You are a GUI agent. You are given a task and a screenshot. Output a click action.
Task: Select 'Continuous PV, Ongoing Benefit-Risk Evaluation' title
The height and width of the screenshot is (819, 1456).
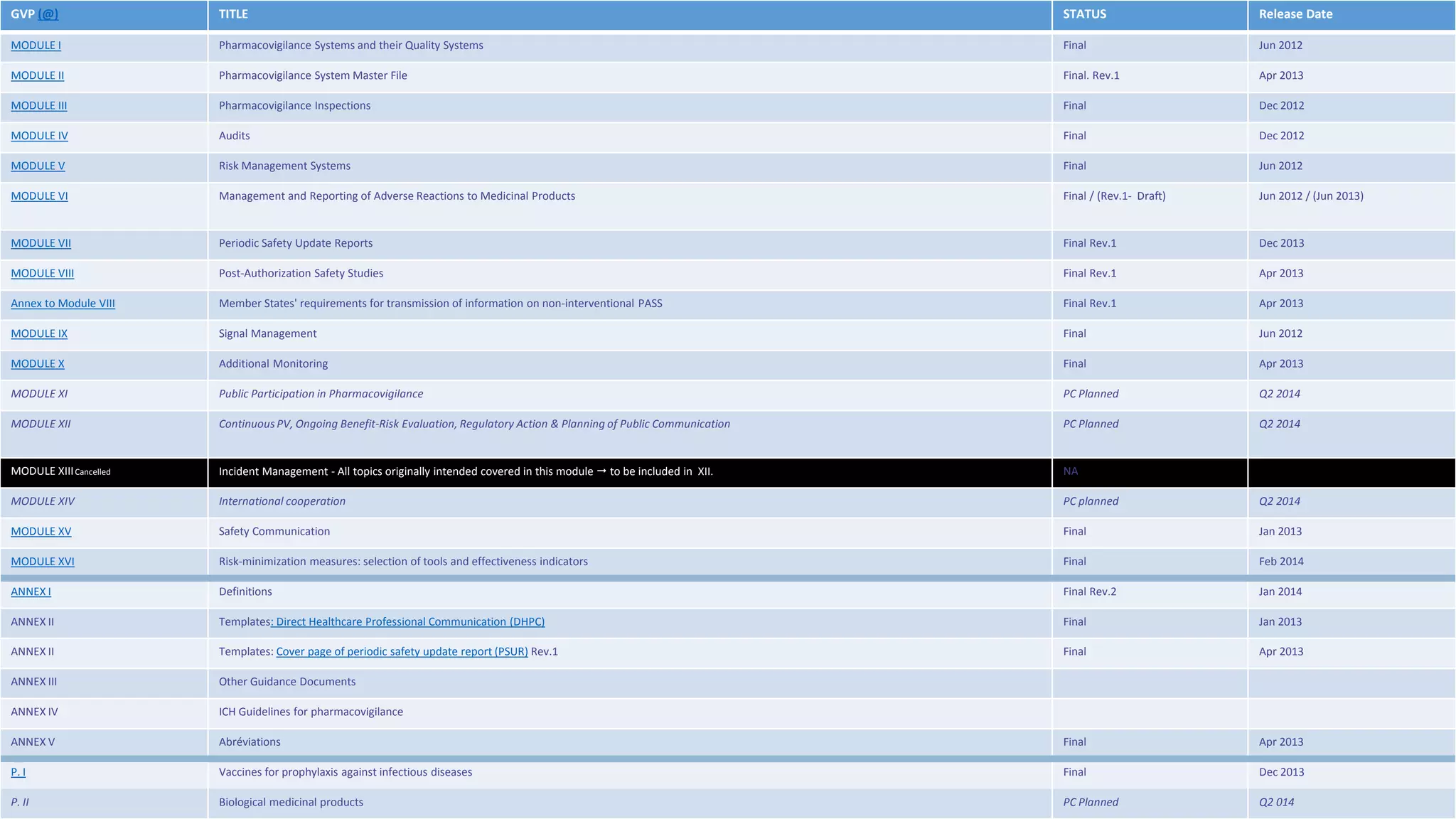pyautogui.click(x=474, y=424)
